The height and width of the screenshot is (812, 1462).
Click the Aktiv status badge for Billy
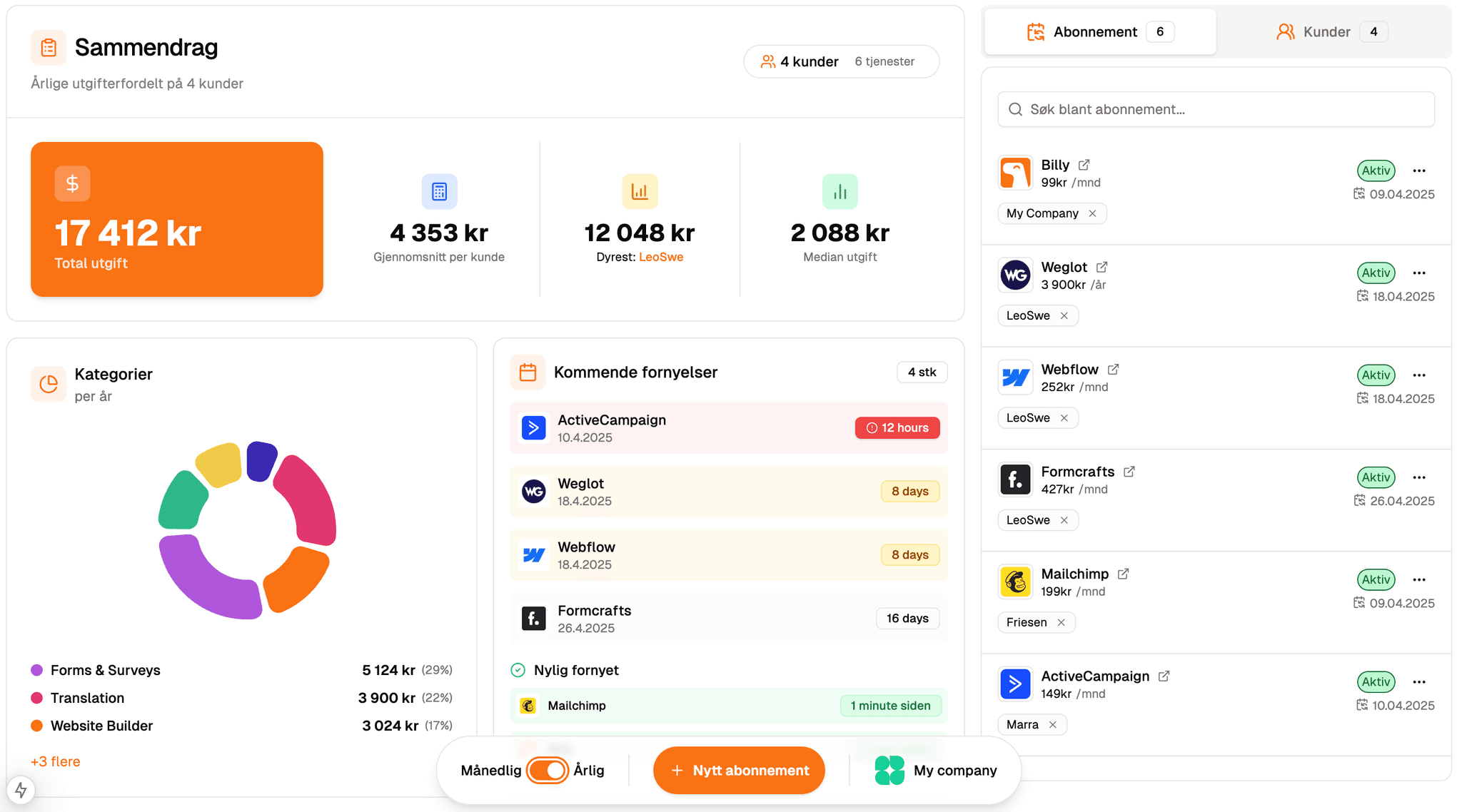point(1376,171)
